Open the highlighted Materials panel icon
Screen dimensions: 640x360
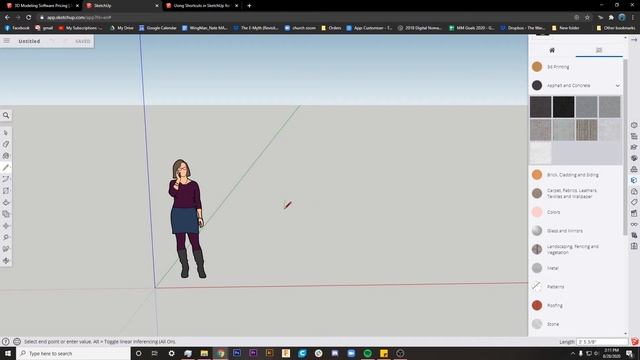634,180
